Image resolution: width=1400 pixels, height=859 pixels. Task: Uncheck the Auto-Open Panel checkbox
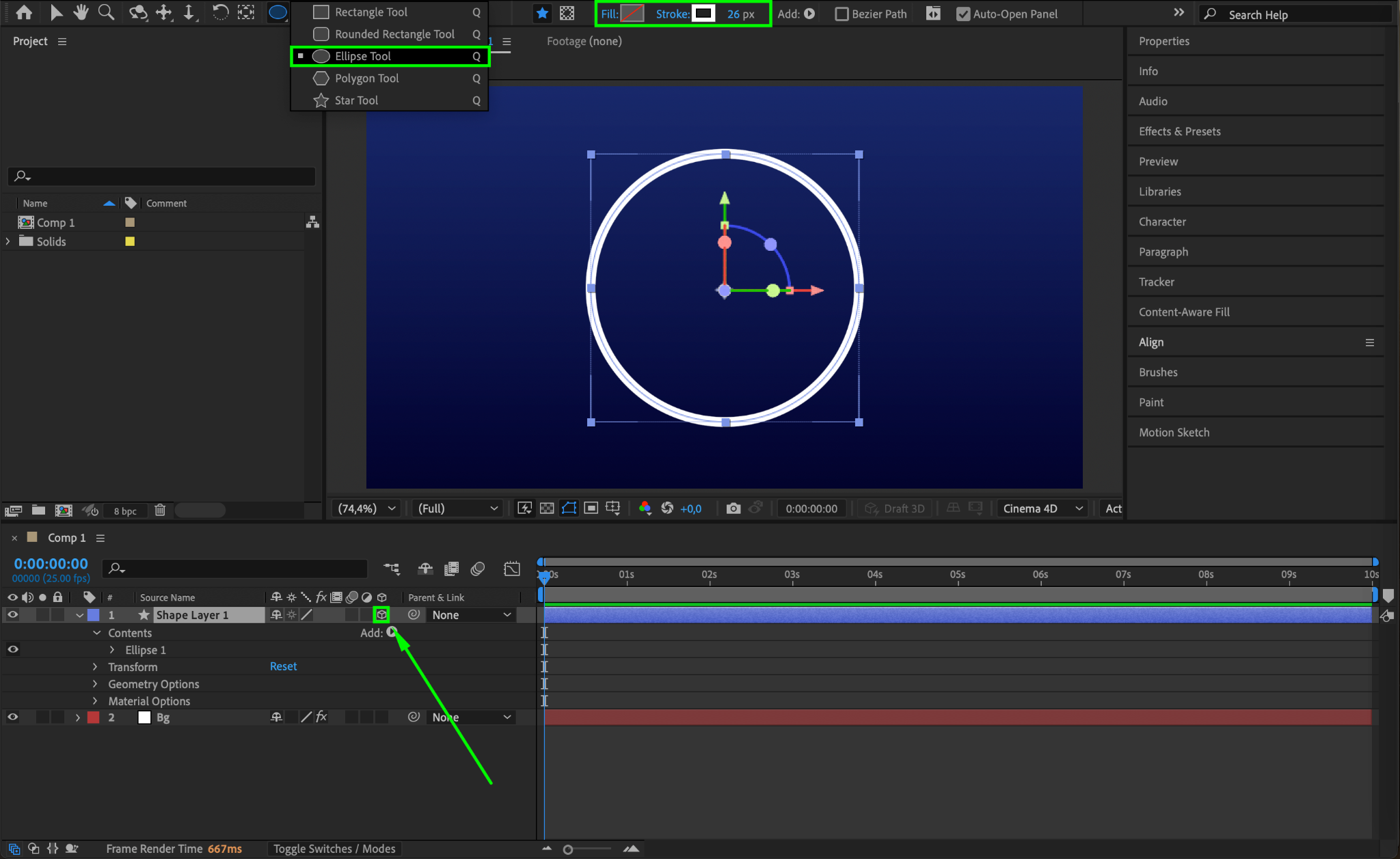[x=963, y=14]
